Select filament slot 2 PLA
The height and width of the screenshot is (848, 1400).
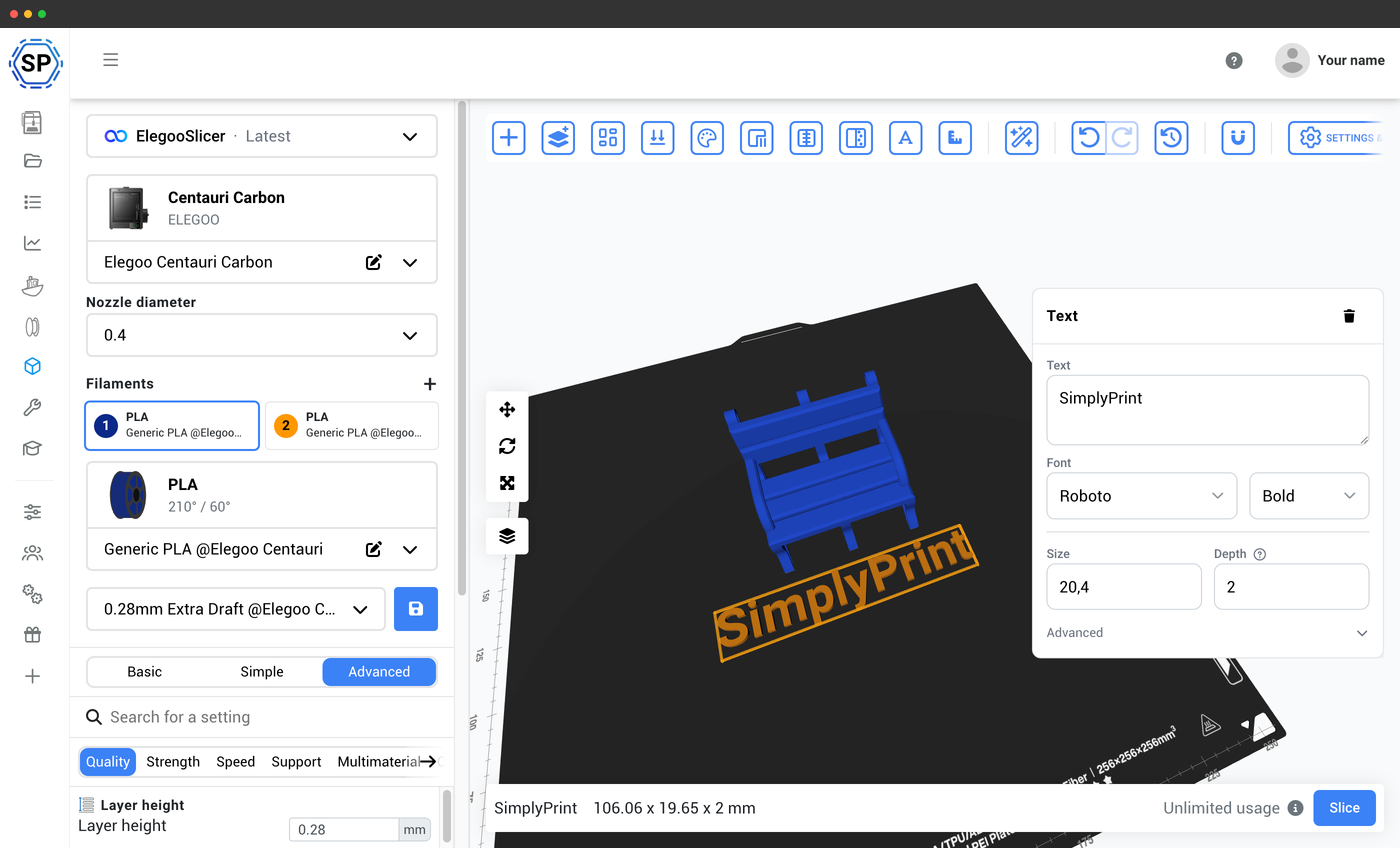click(351, 425)
